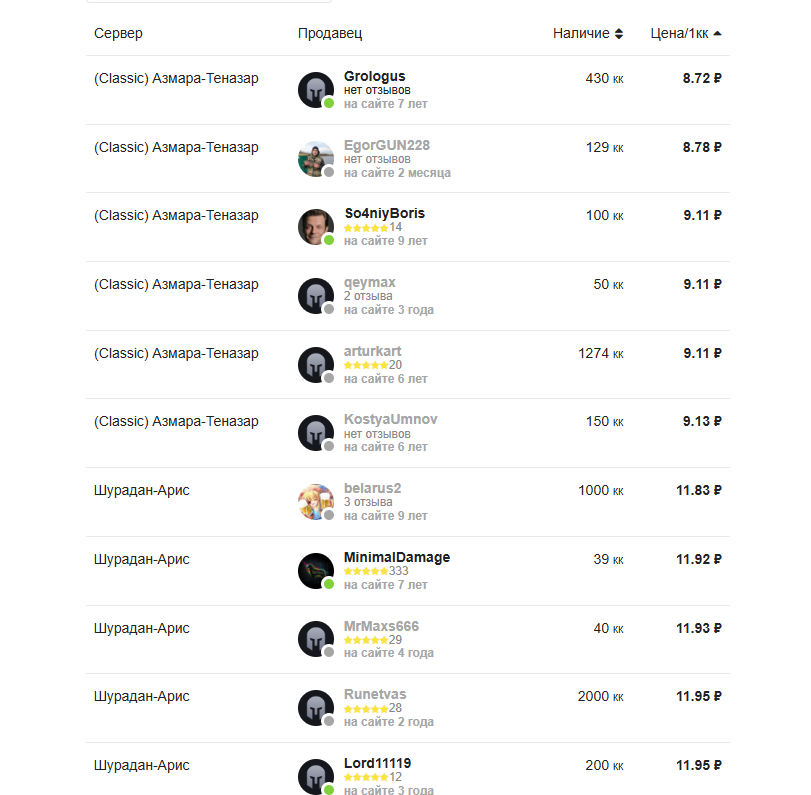Click Сервер column header

(x=118, y=34)
